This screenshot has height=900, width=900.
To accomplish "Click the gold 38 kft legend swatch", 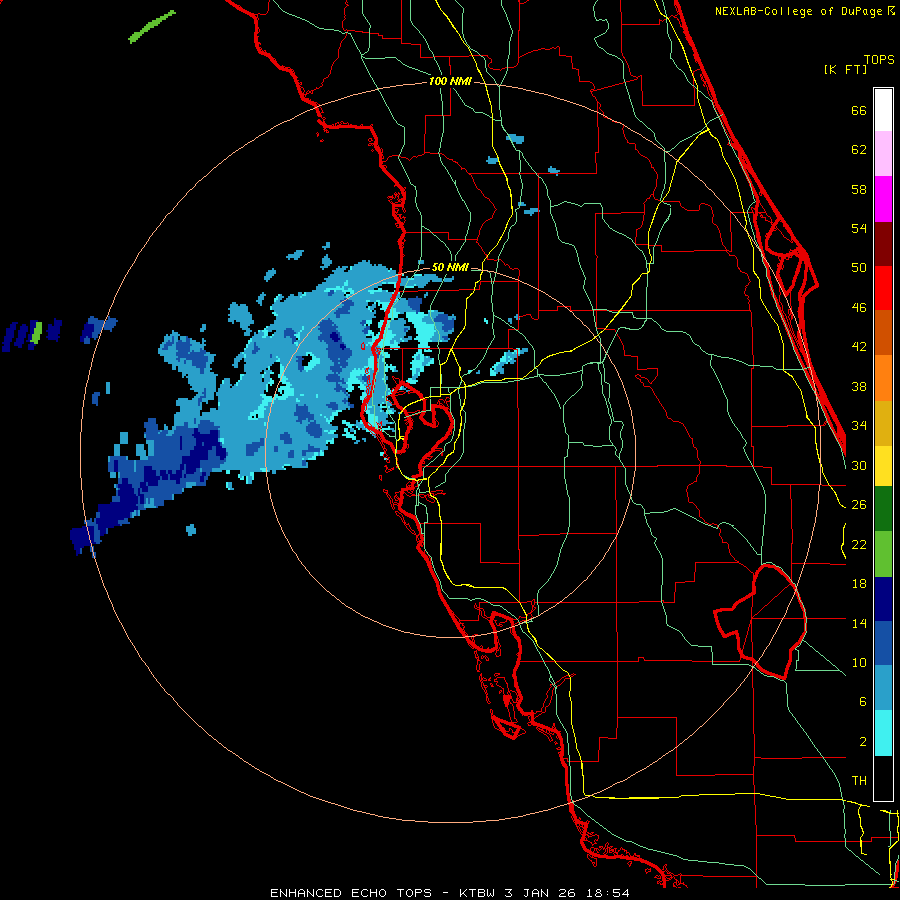I will tap(883, 422).
